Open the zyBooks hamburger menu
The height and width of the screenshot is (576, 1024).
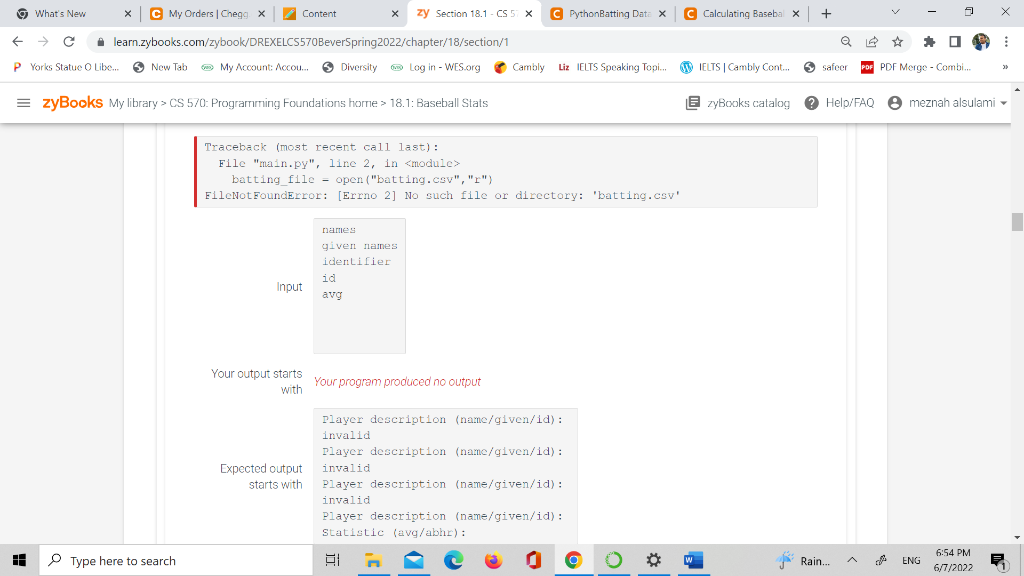coord(24,103)
